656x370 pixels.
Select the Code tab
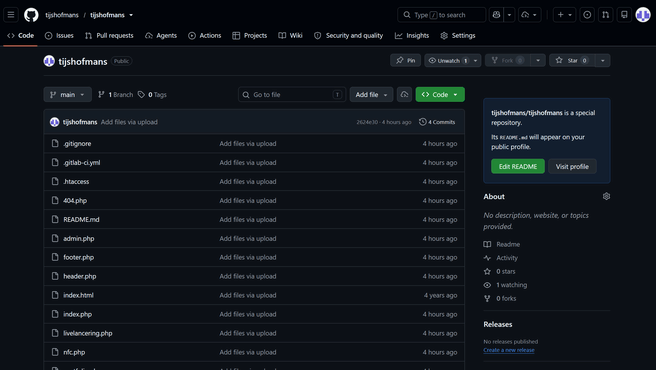tap(20, 36)
